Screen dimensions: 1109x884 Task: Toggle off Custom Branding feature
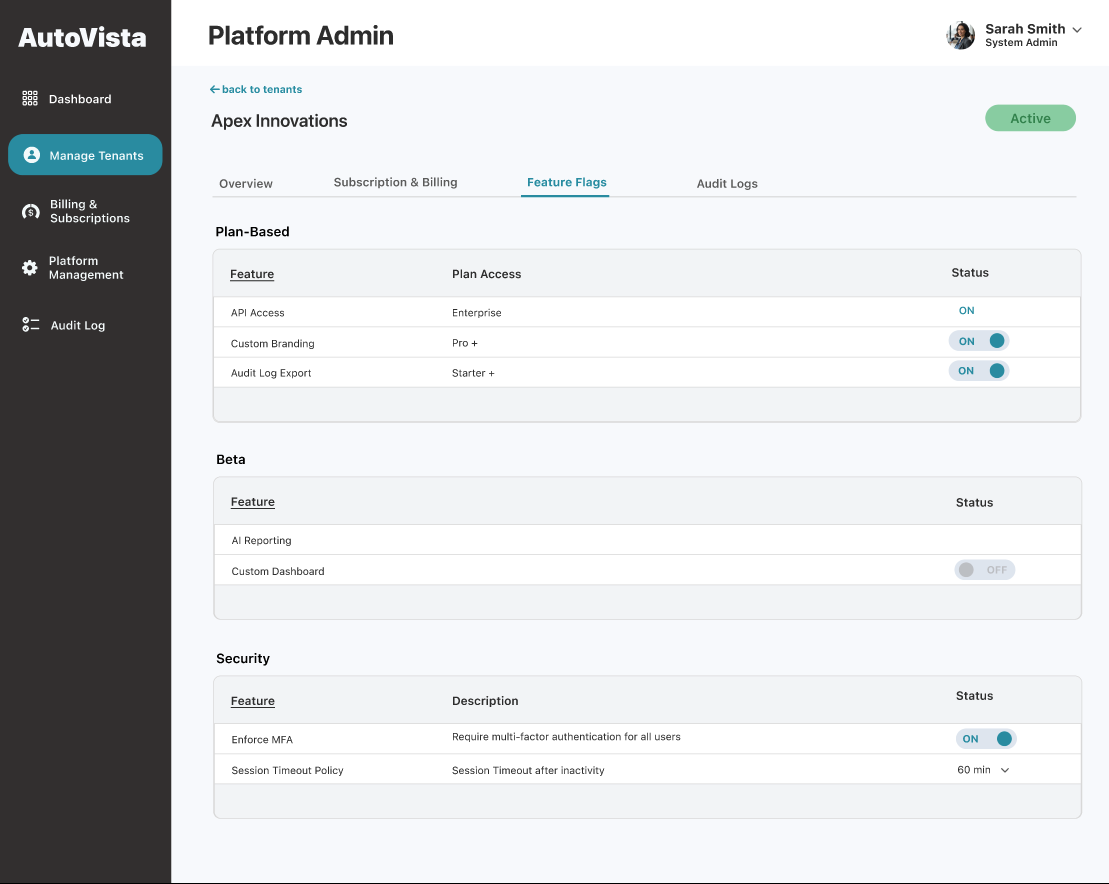click(x=979, y=341)
